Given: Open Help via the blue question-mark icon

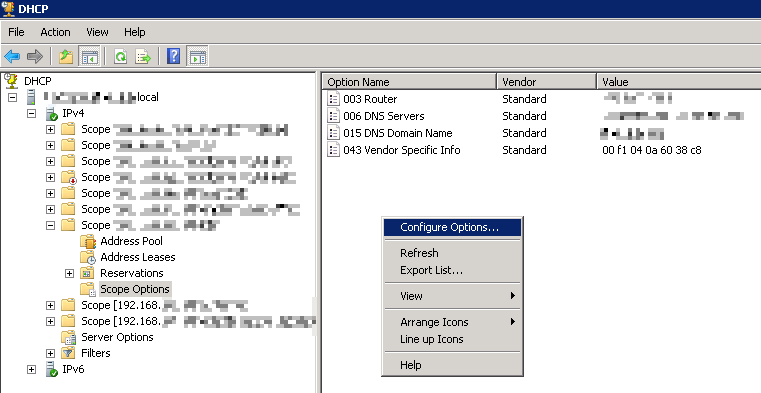Looking at the screenshot, I should [x=173, y=57].
